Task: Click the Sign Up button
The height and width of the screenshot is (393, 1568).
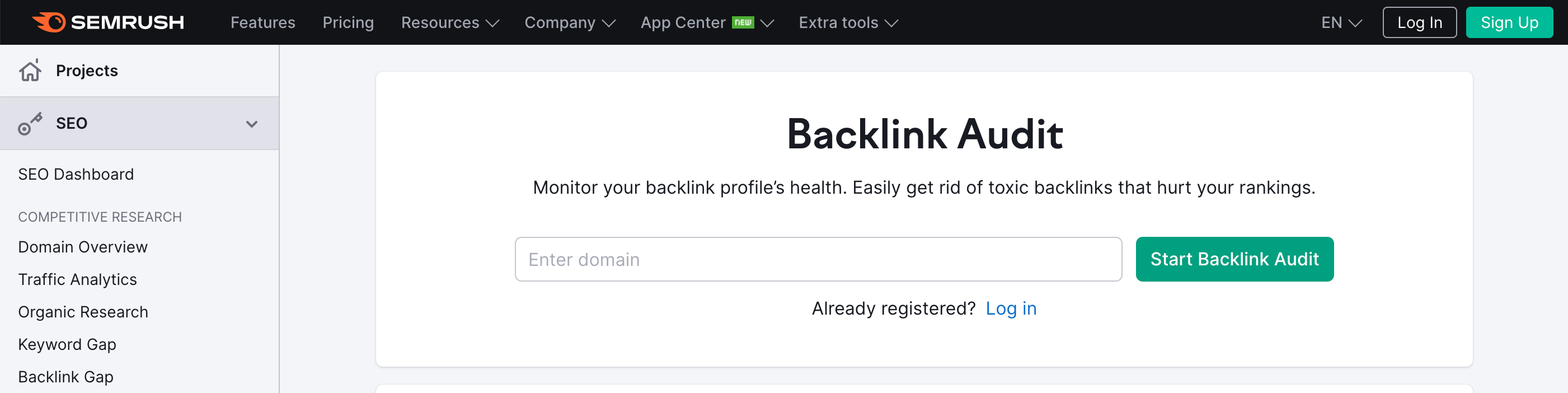Action: click(1509, 22)
